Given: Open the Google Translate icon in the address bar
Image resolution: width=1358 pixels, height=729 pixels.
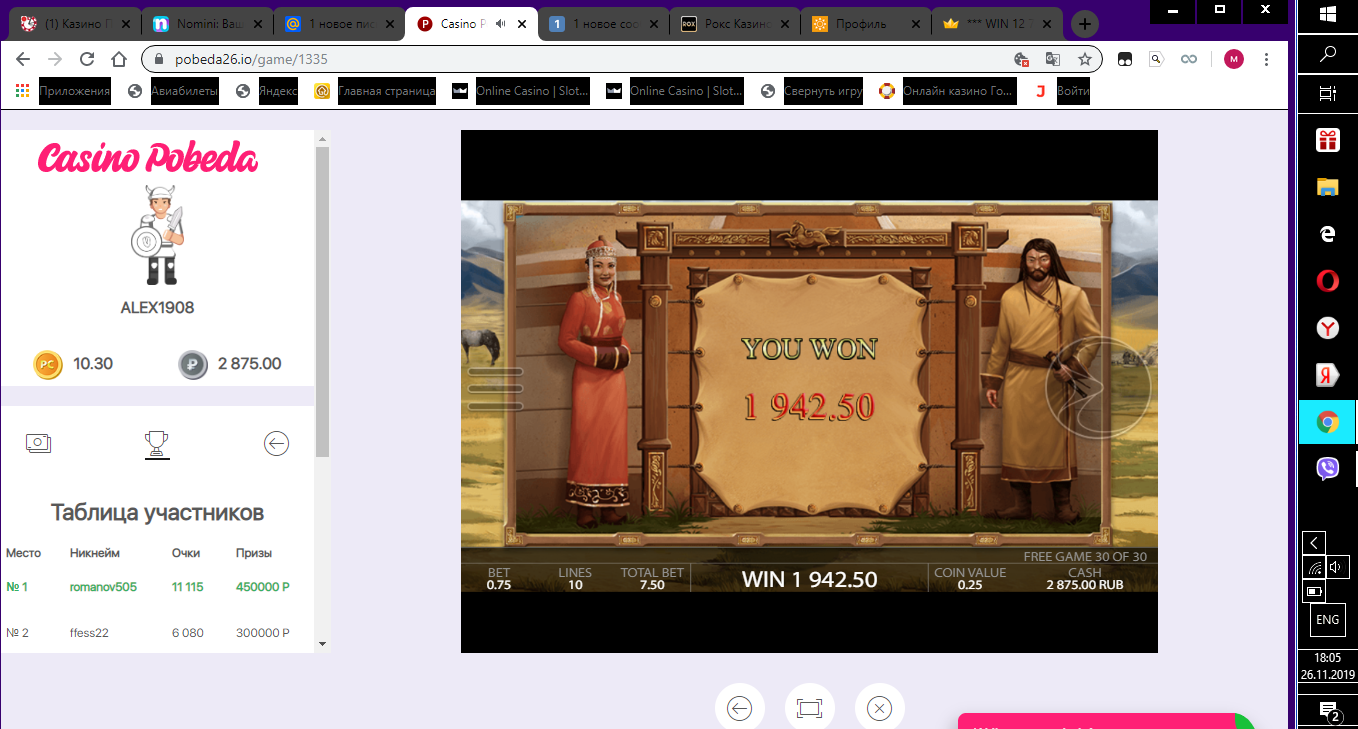Looking at the screenshot, I should tap(1053, 59).
